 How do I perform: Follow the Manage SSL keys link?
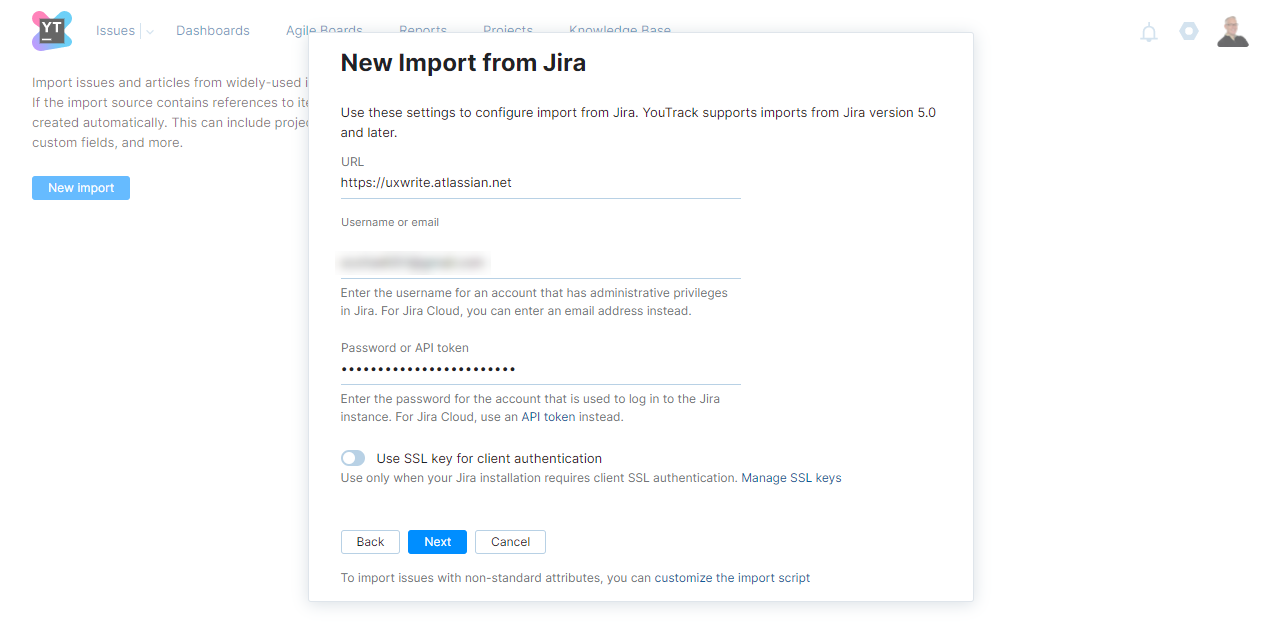[791, 478]
